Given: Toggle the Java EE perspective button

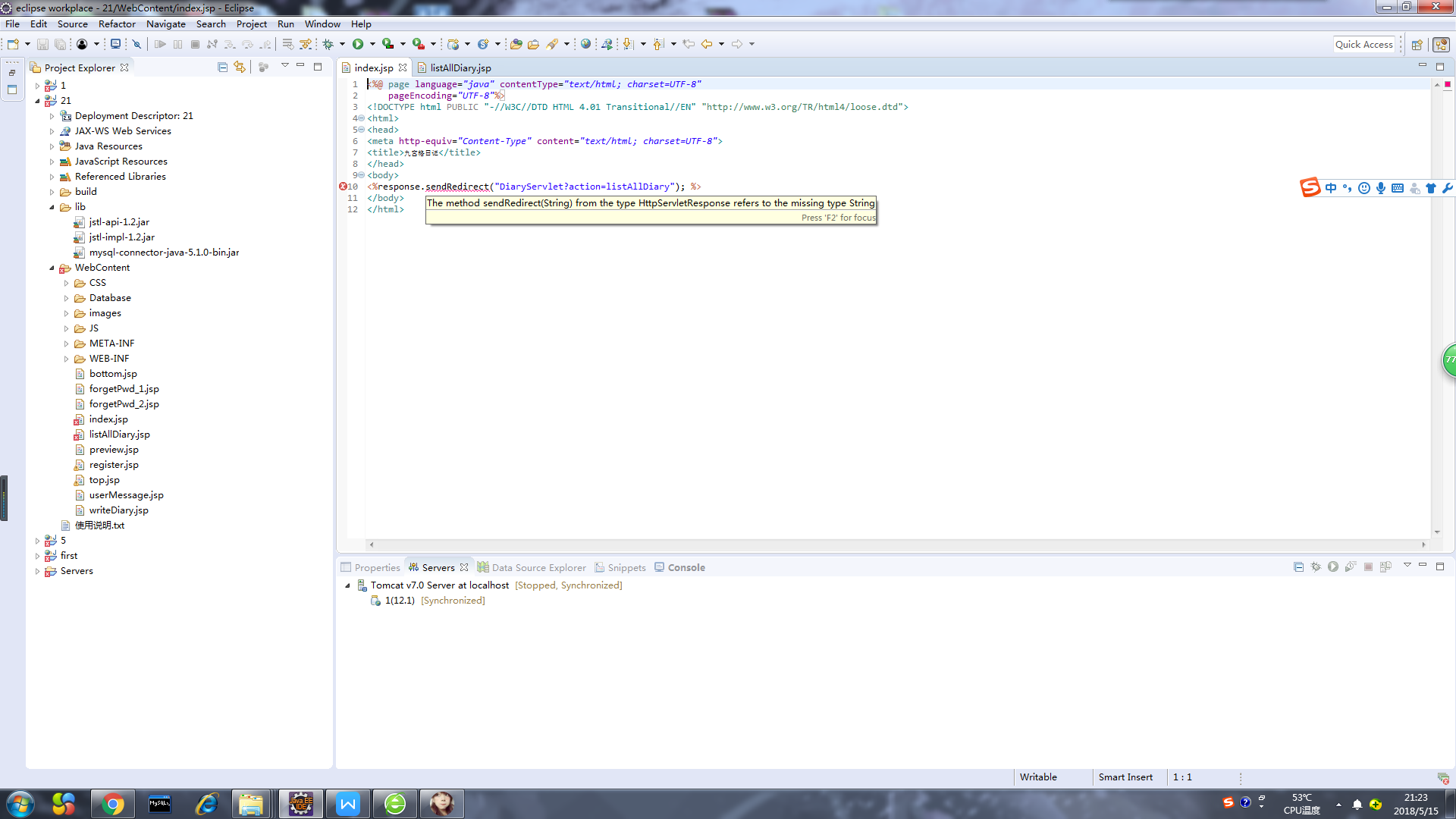Looking at the screenshot, I should pyautogui.click(x=1441, y=45).
